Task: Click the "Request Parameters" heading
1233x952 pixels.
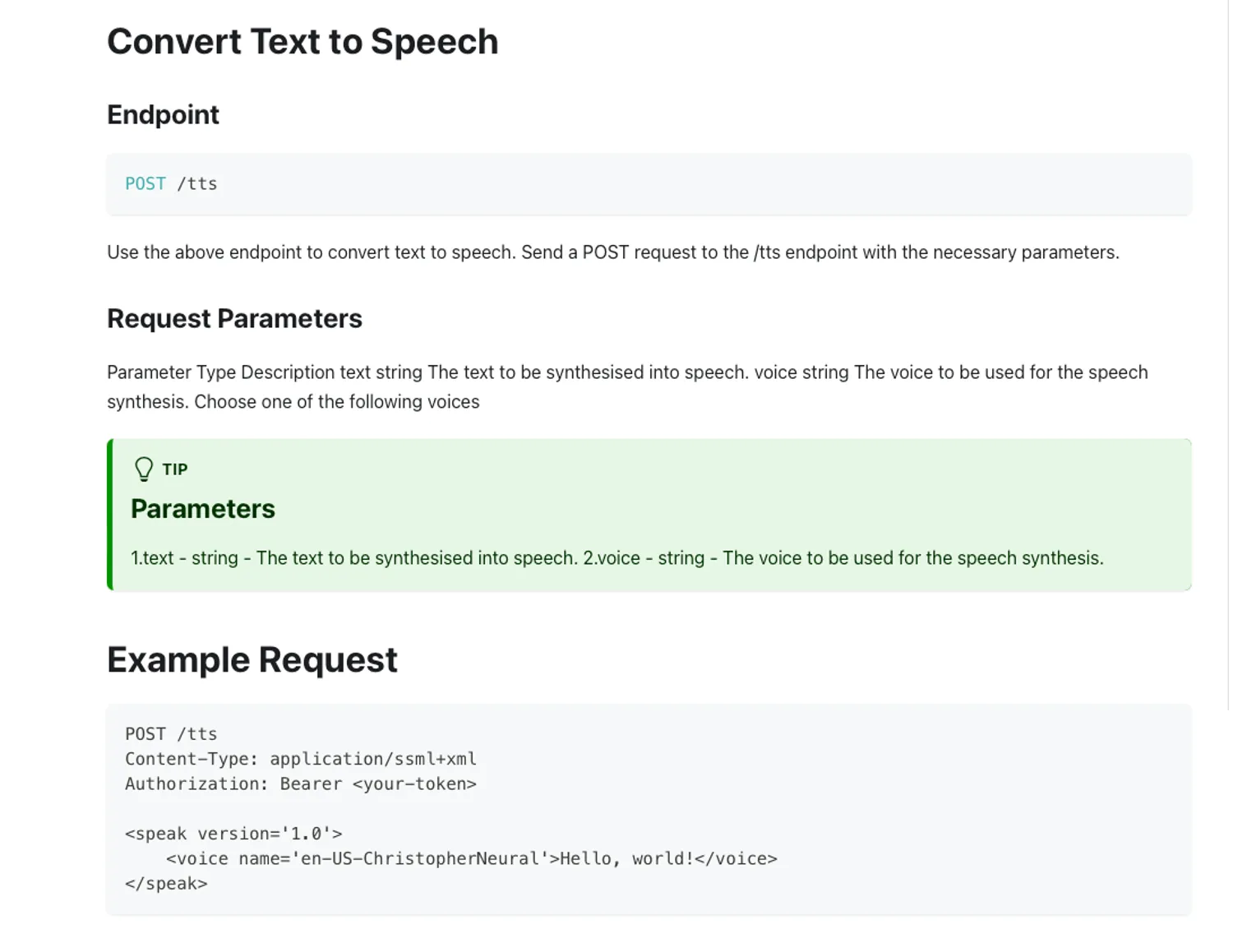Action: tap(234, 318)
